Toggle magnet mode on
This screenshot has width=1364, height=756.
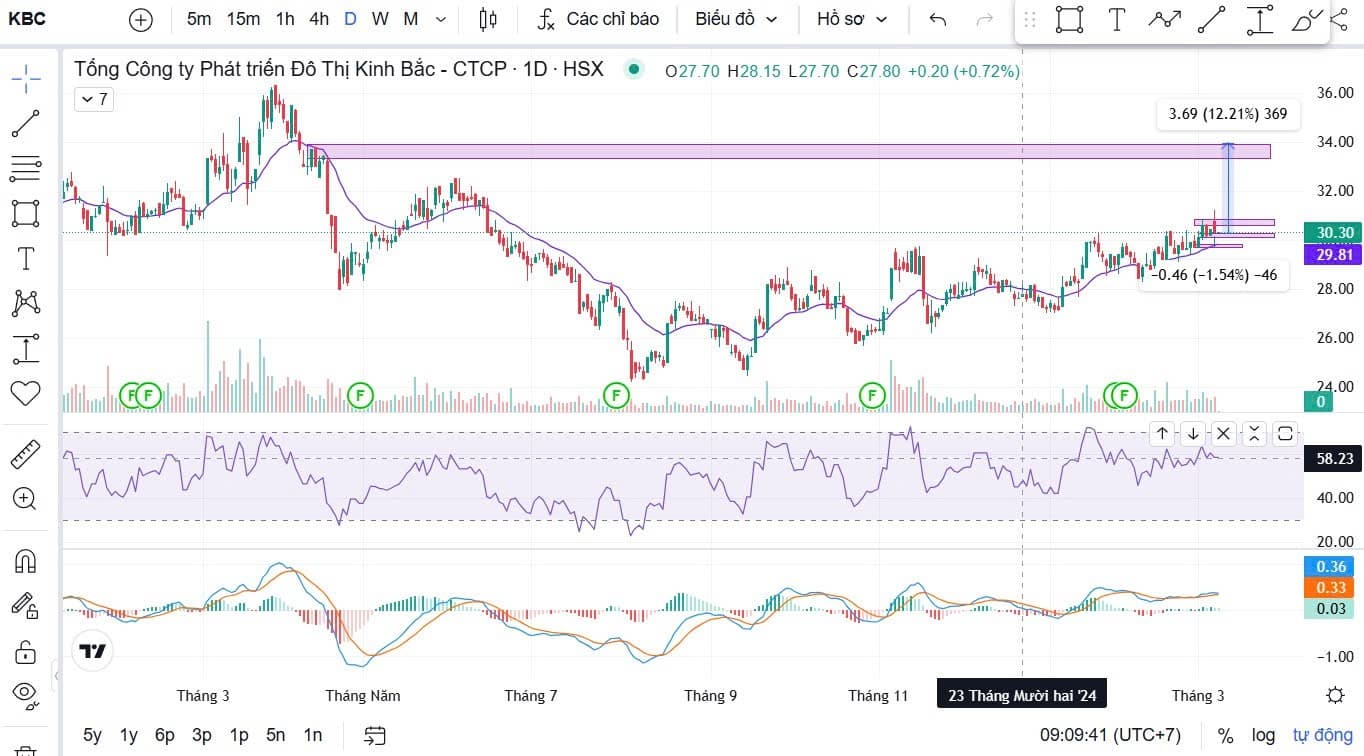[25, 561]
